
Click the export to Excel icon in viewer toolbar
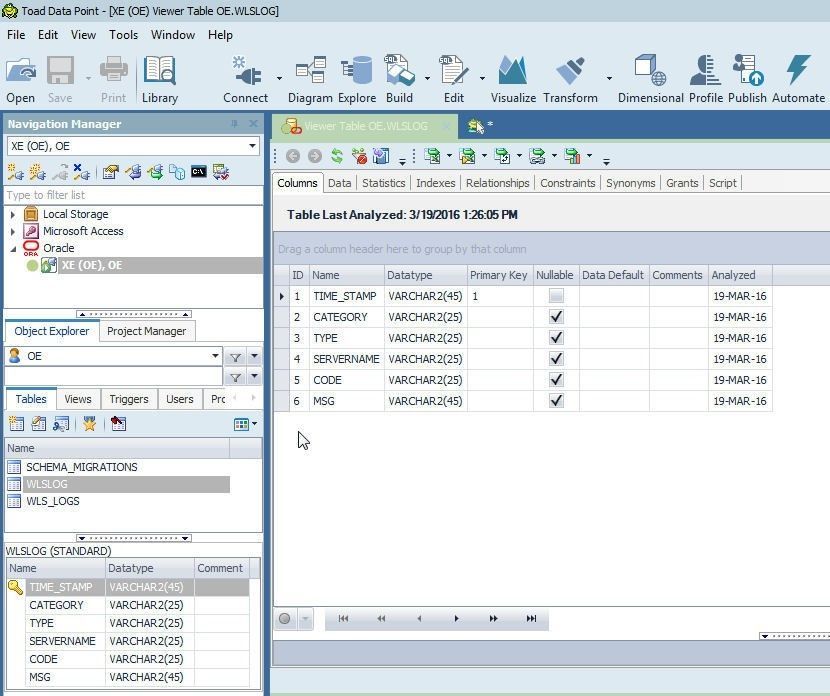(x=432, y=156)
